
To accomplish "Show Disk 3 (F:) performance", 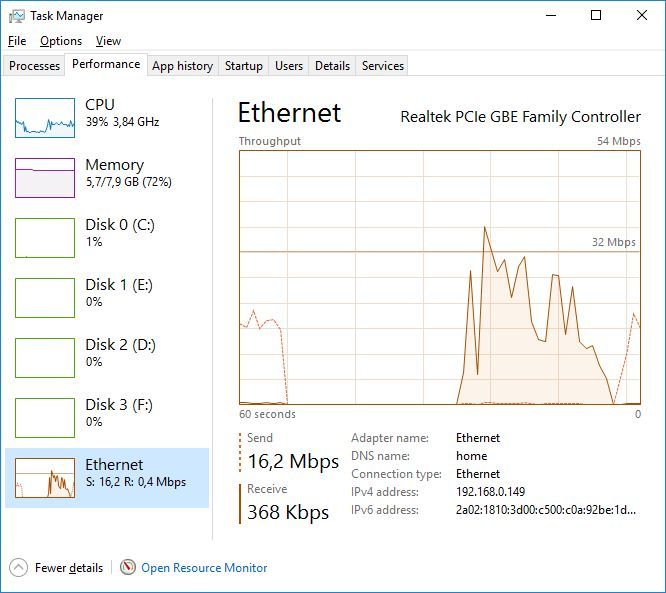I will (x=45, y=418).
